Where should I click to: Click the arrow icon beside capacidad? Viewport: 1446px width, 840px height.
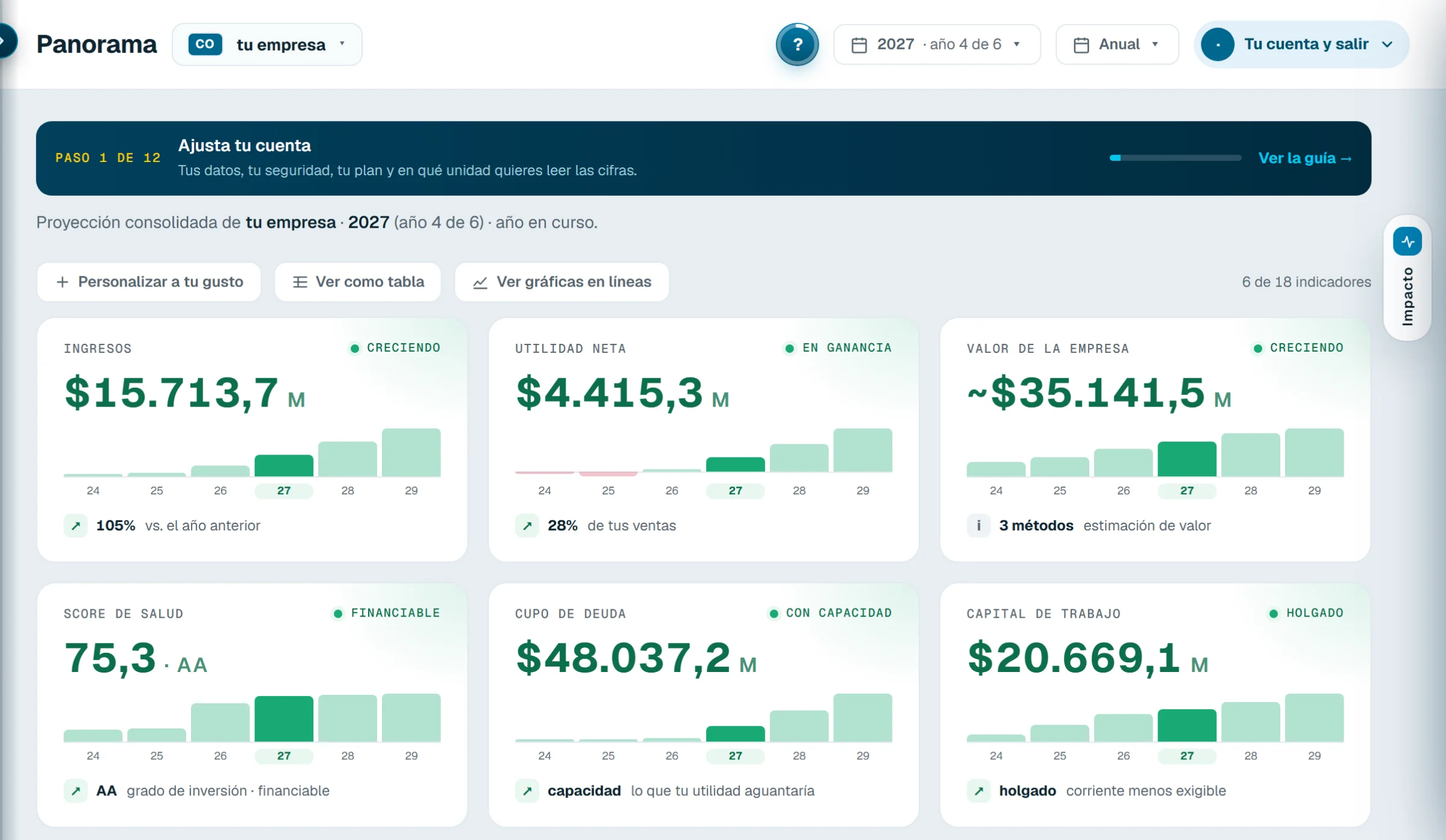[x=527, y=791]
